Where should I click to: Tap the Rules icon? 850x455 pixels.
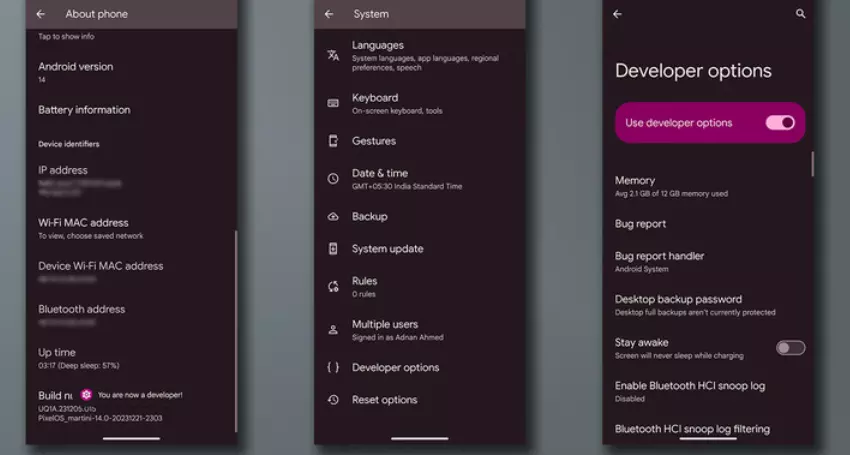pyautogui.click(x=333, y=287)
